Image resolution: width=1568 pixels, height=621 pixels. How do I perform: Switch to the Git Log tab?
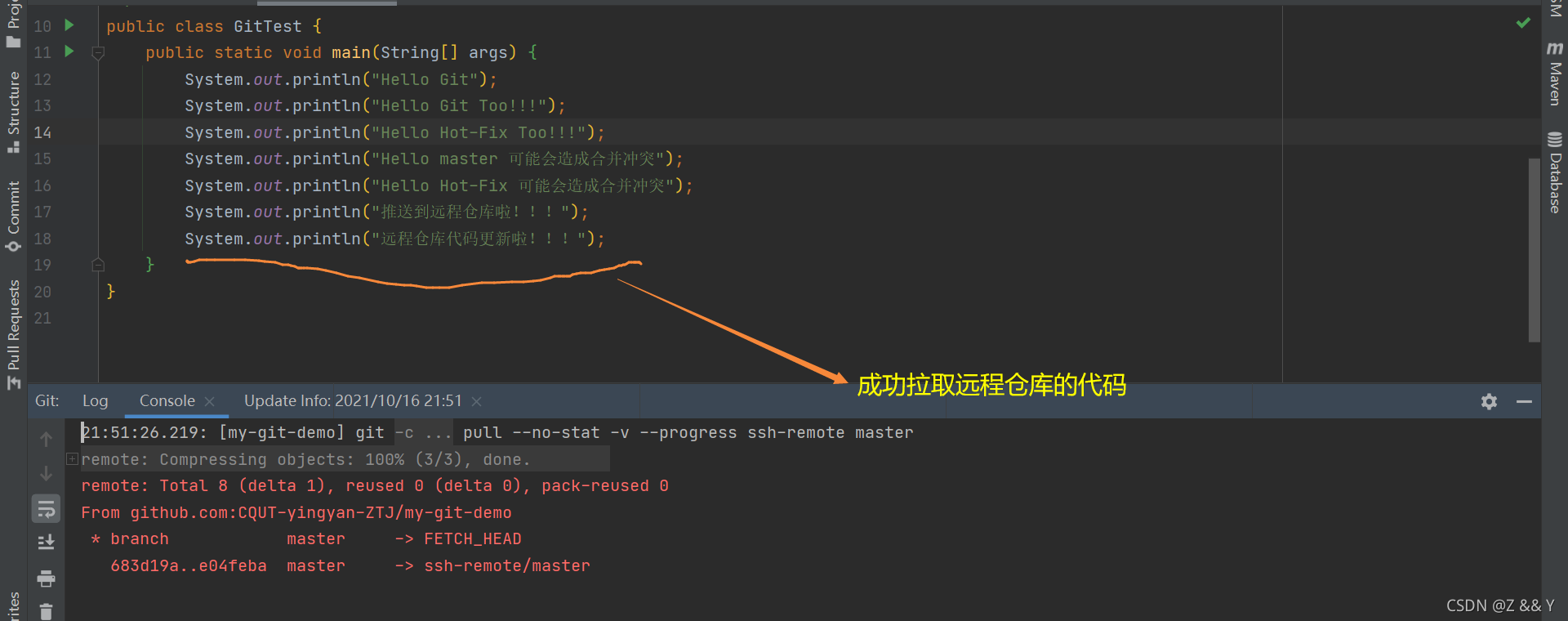(95, 401)
